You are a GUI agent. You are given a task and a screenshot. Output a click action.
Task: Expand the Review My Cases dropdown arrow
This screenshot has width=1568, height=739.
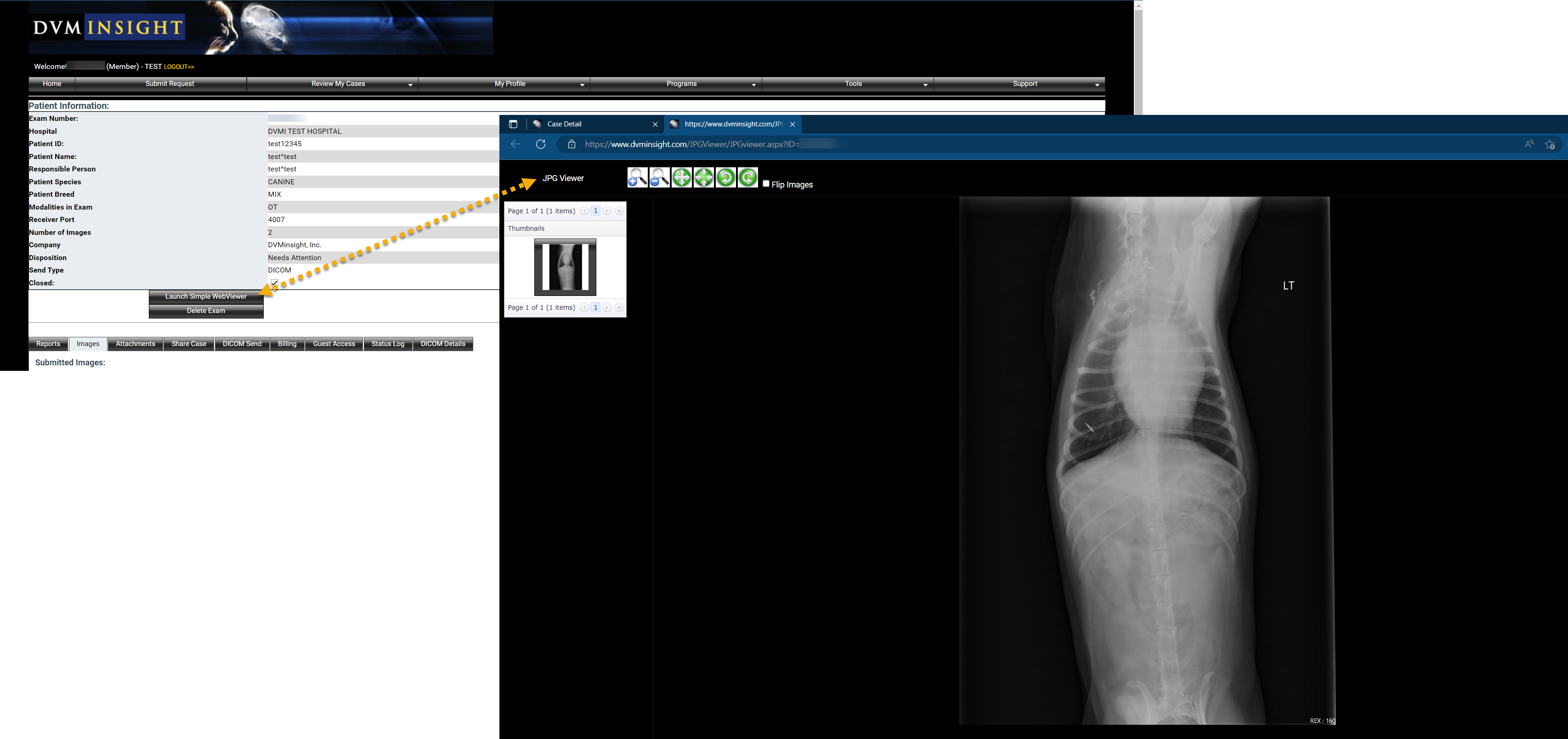point(410,85)
